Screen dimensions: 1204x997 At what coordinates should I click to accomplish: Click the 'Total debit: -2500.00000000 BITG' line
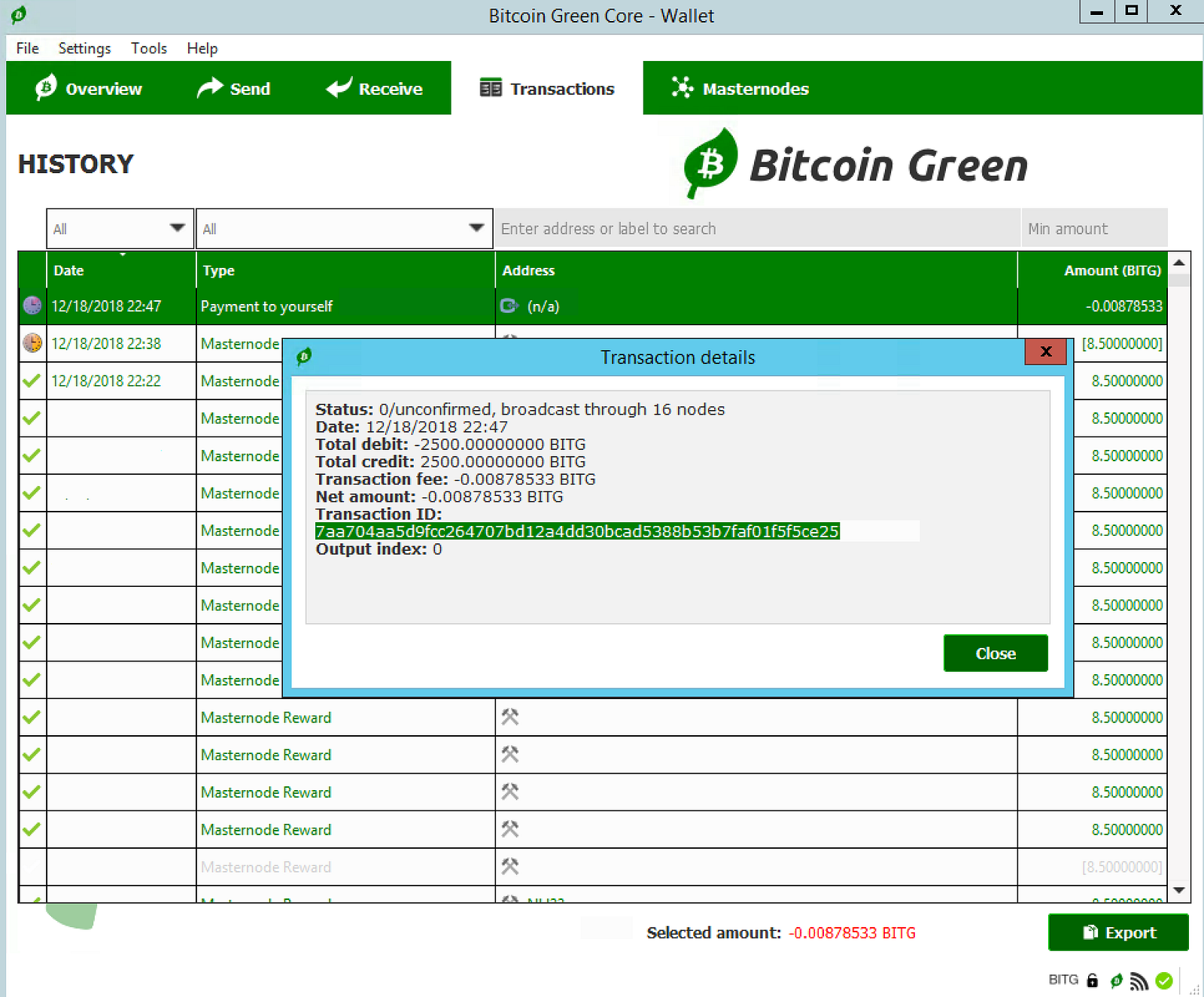[x=450, y=444]
